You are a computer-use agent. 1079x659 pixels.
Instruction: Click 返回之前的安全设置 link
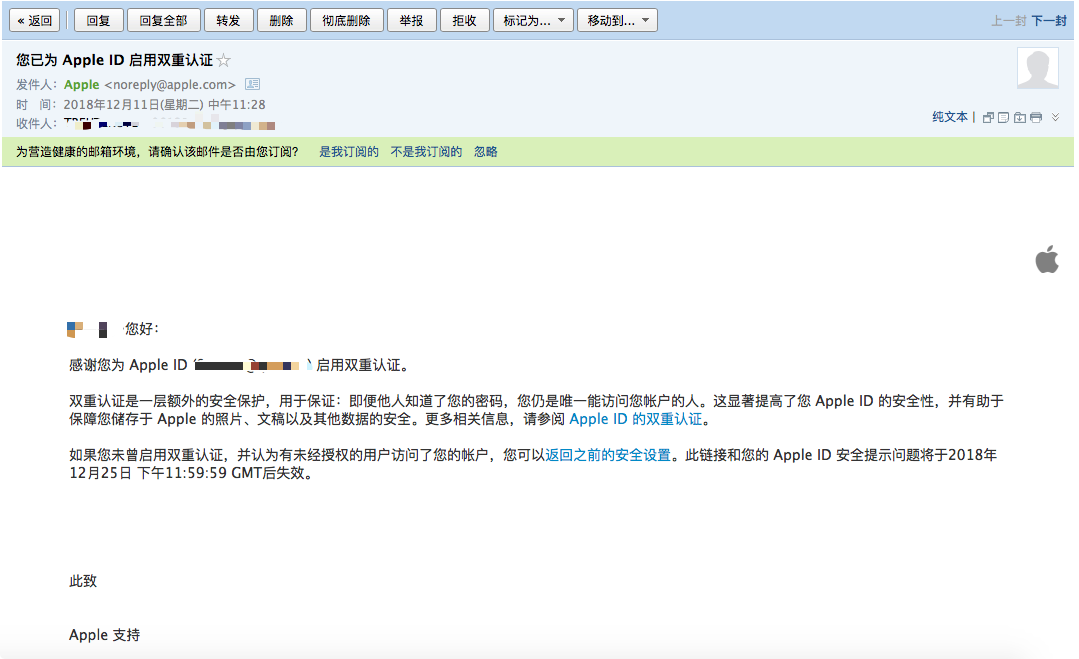tap(608, 455)
